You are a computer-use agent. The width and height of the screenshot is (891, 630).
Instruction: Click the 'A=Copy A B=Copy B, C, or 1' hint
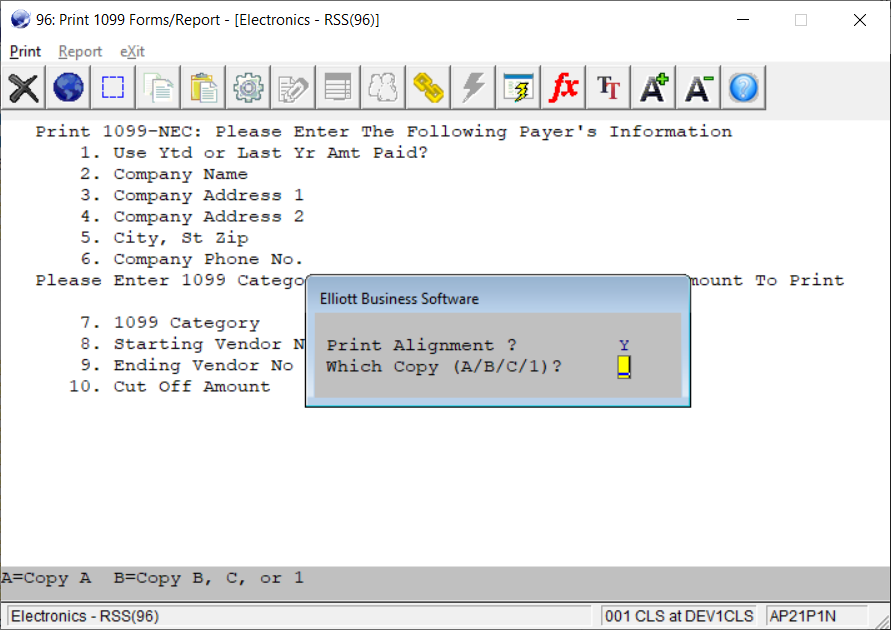[x=152, y=578]
